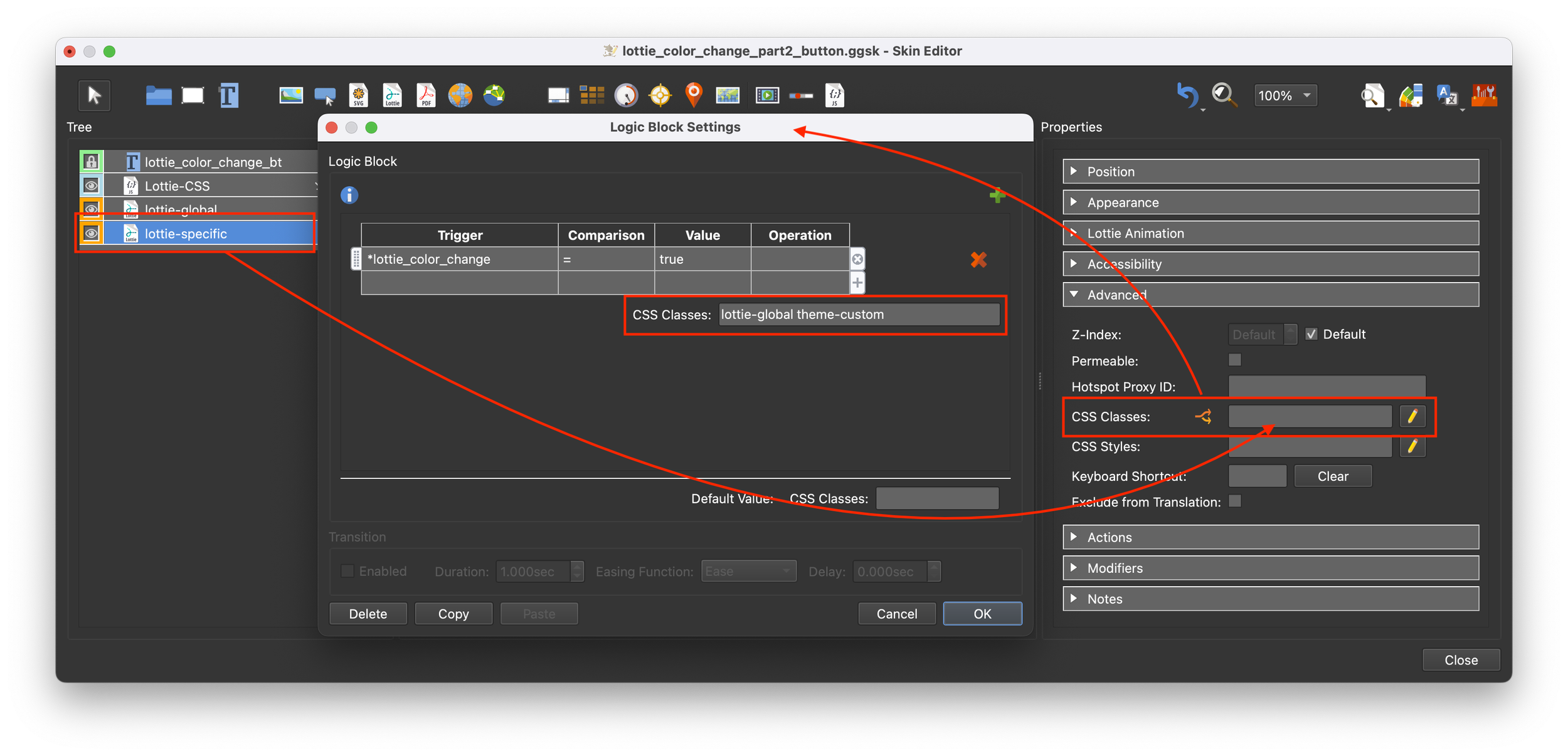Screen dimensions: 1568x756
Task: Toggle the Z-Index Default checkbox
Action: tap(1311, 334)
